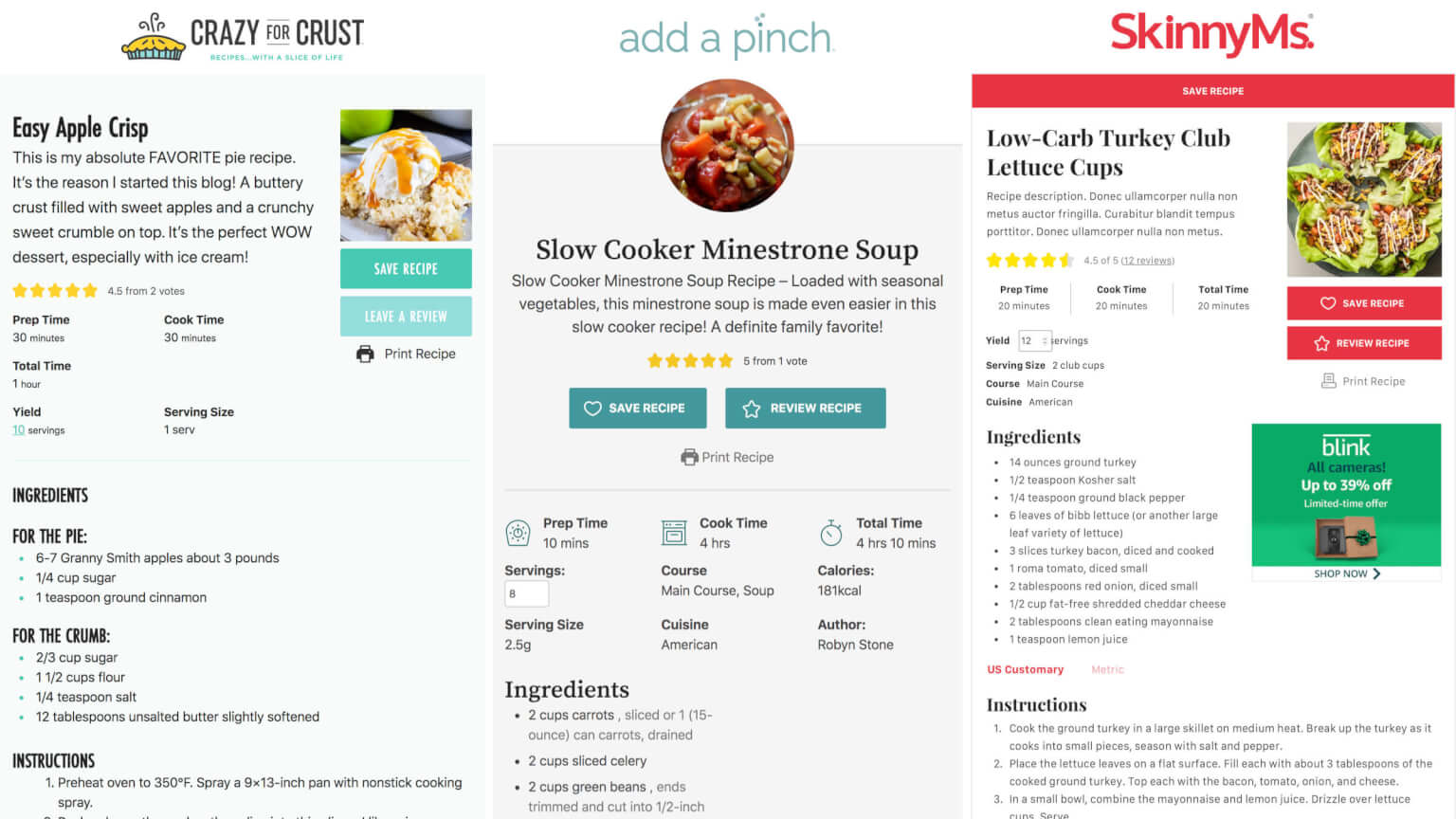Click the Leave a Review button
Screen dimensions: 1456x819
point(406,317)
